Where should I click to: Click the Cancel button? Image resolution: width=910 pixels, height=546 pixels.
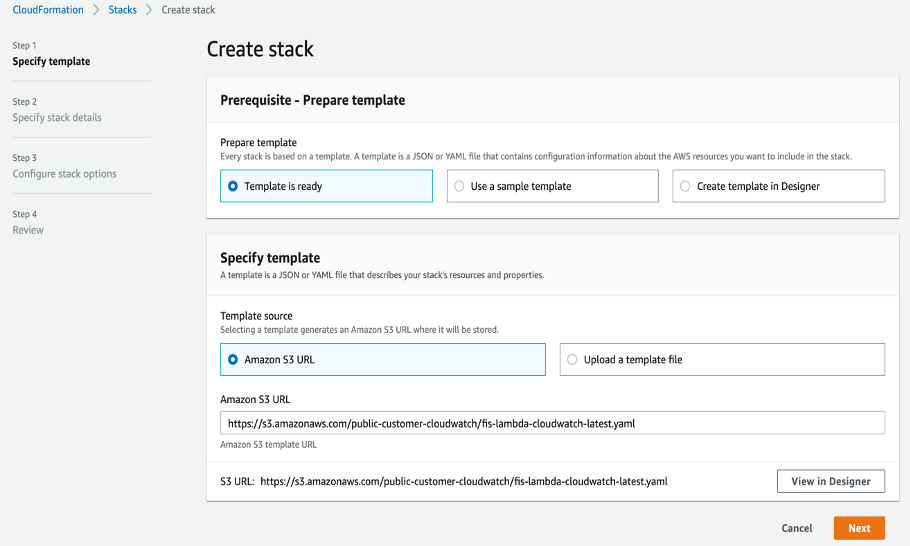[x=797, y=528]
